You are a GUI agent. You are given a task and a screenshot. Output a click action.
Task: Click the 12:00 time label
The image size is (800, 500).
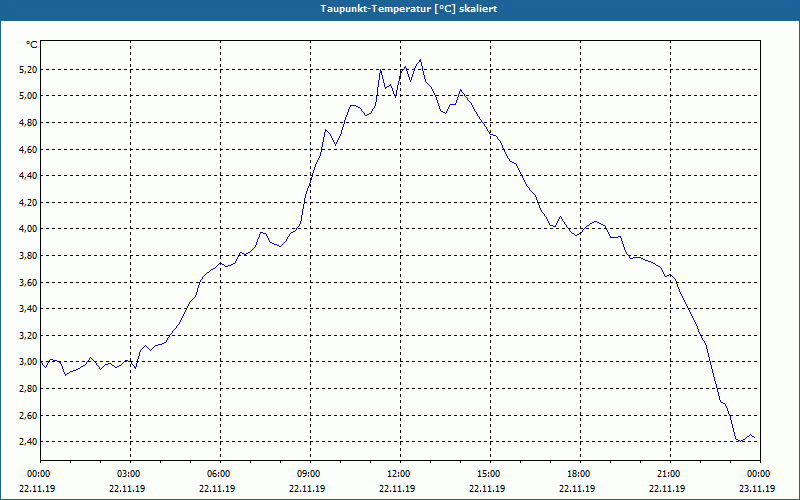400,474
